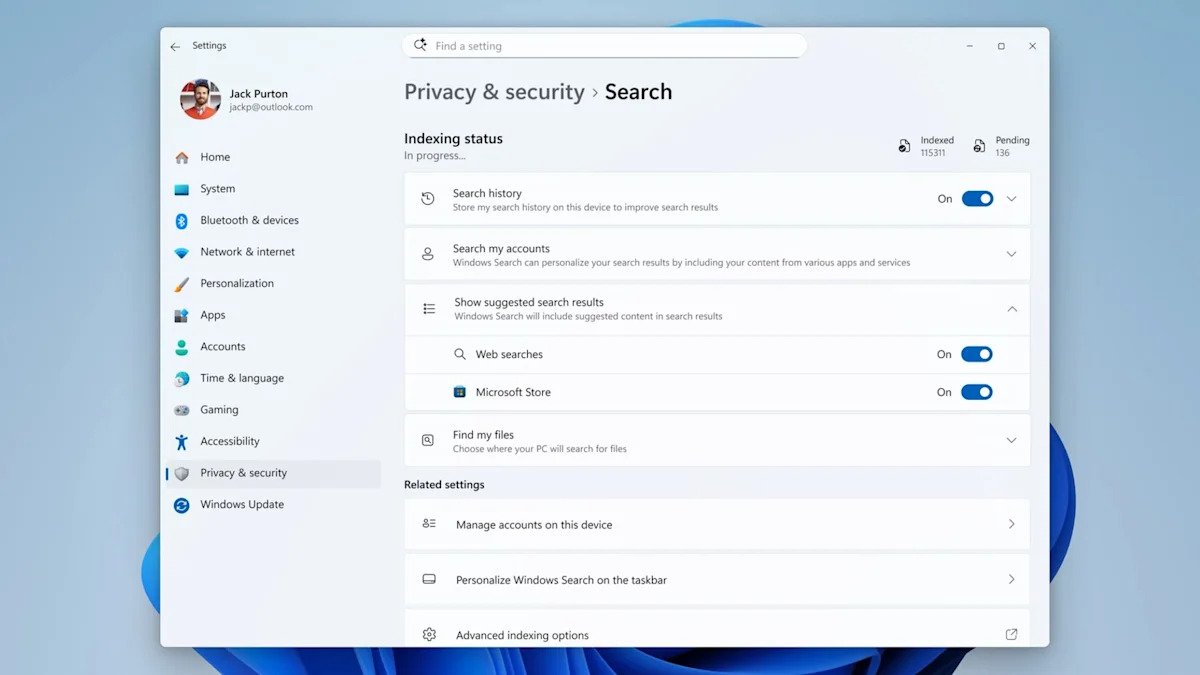Image resolution: width=1200 pixels, height=675 pixels.
Task: Click the Network wifi icon
Action: [181, 252]
